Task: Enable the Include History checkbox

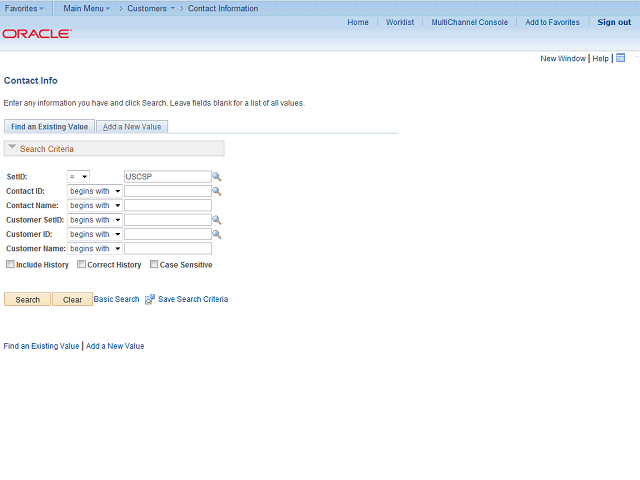Action: (10, 264)
